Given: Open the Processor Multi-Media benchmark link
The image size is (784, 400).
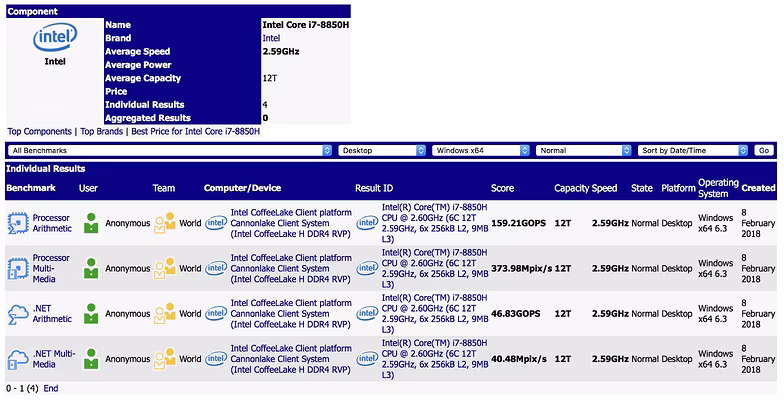Looking at the screenshot, I should pos(51,268).
